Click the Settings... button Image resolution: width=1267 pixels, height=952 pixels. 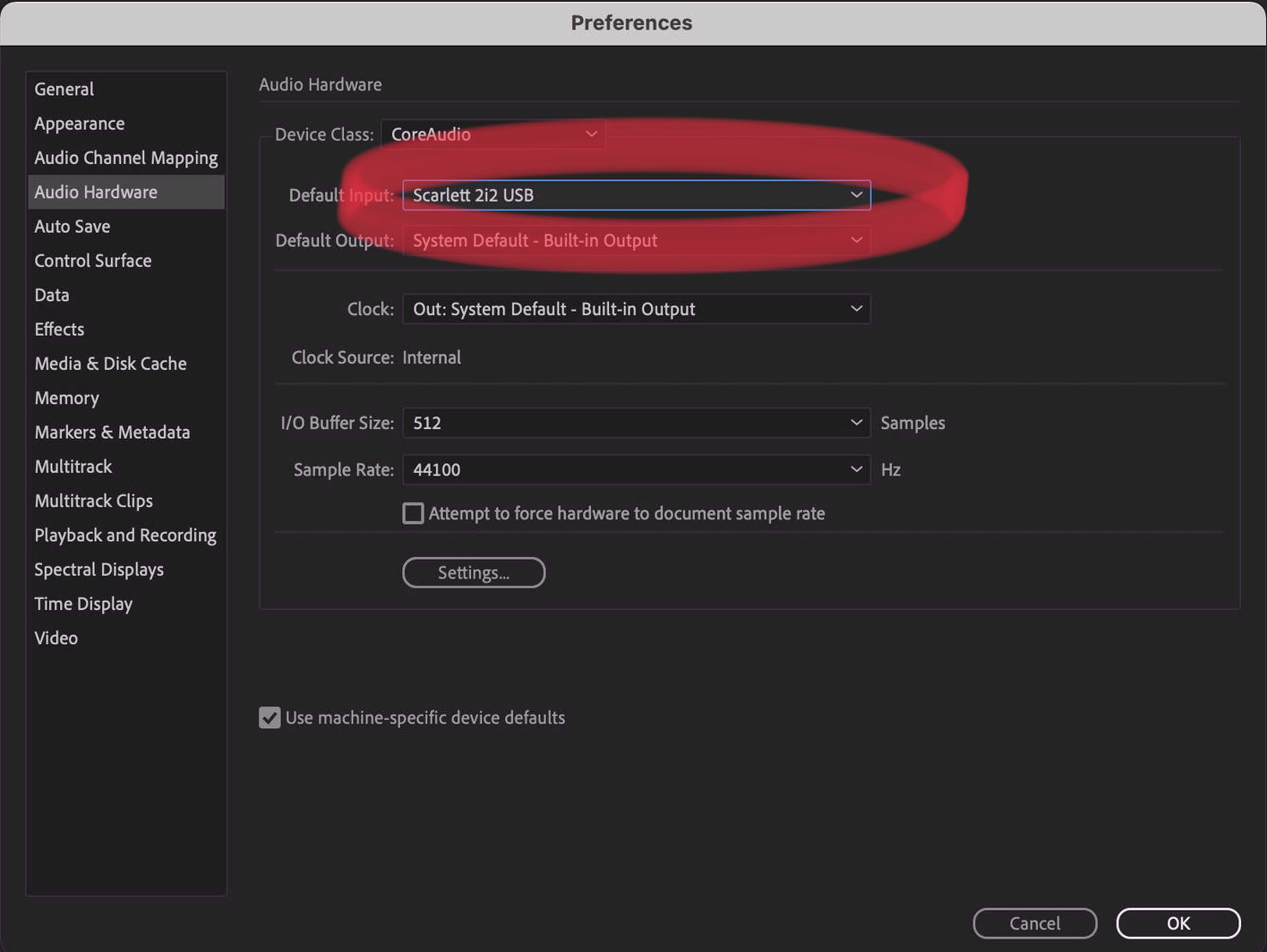474,573
